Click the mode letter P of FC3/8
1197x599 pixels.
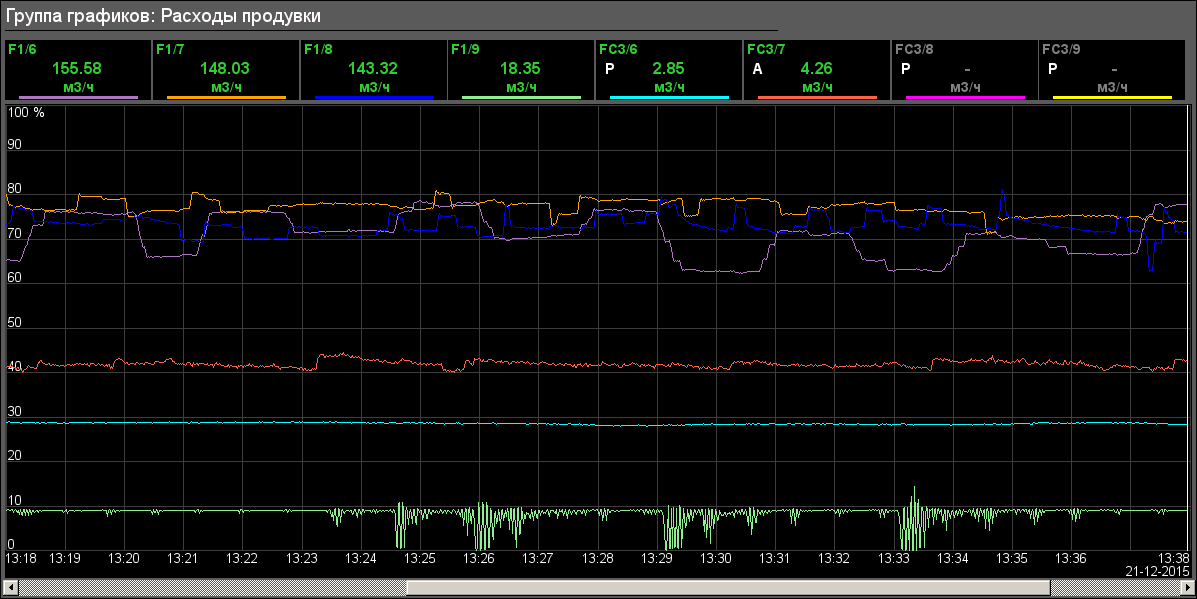(x=905, y=69)
